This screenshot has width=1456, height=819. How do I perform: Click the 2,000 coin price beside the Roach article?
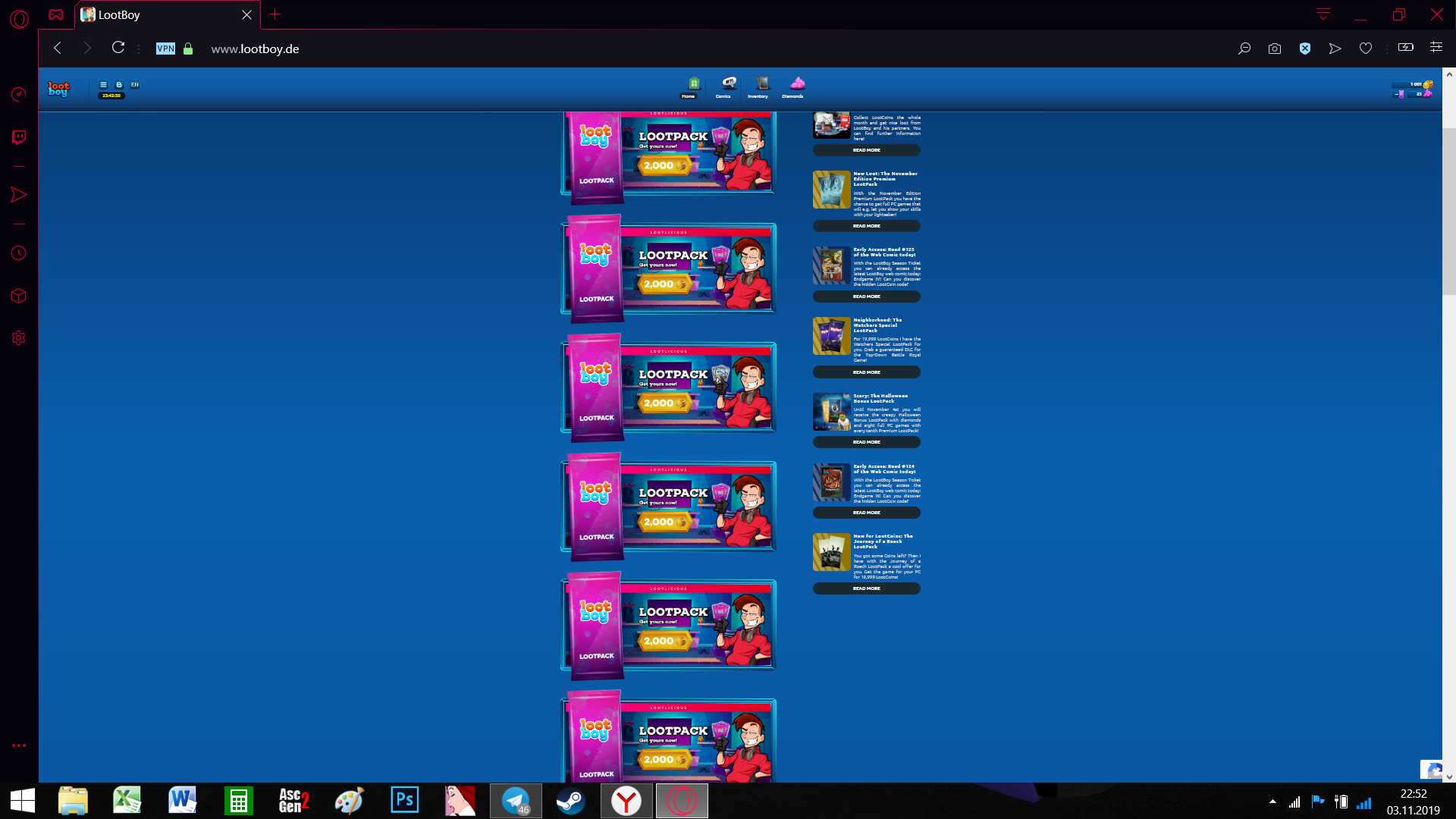(664, 641)
